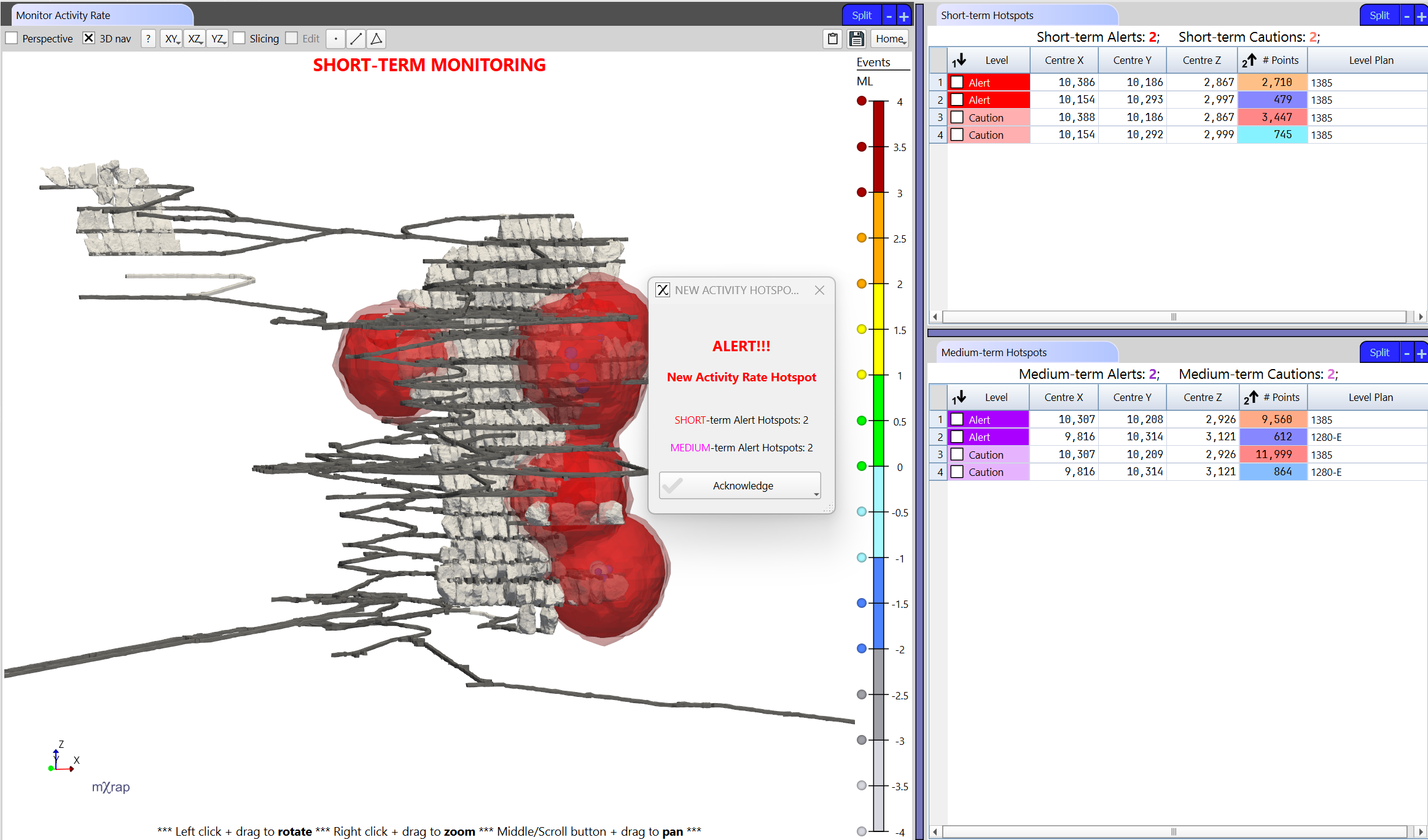Select the Short-term Hotspots tab

[x=986, y=15]
